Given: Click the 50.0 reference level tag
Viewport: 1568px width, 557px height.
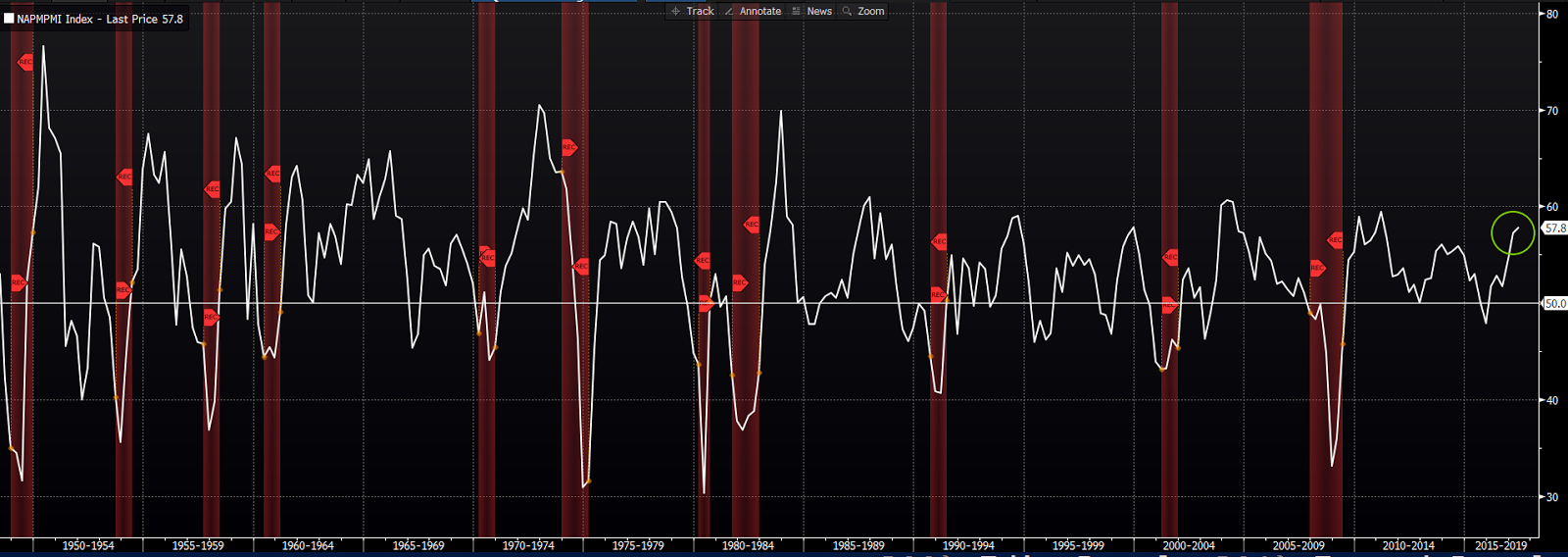Looking at the screenshot, I should pyautogui.click(x=1555, y=304).
